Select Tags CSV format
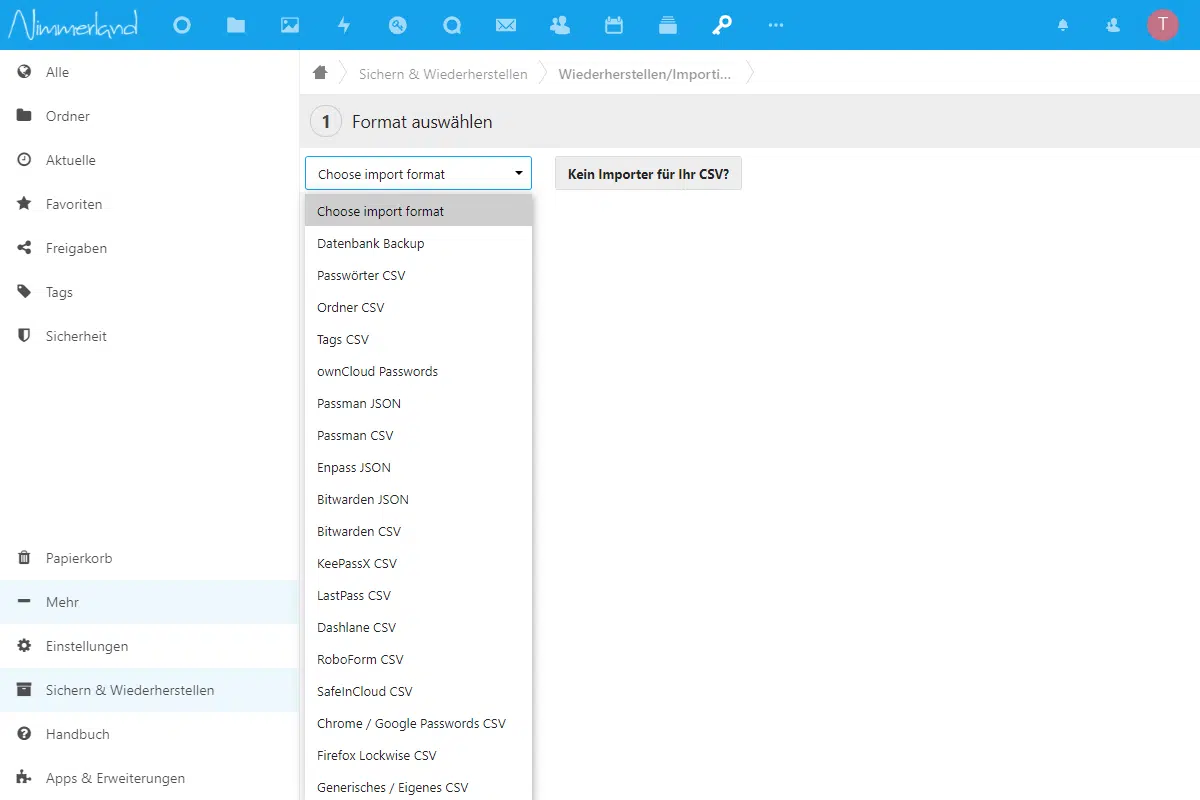The image size is (1200, 800). click(418, 339)
